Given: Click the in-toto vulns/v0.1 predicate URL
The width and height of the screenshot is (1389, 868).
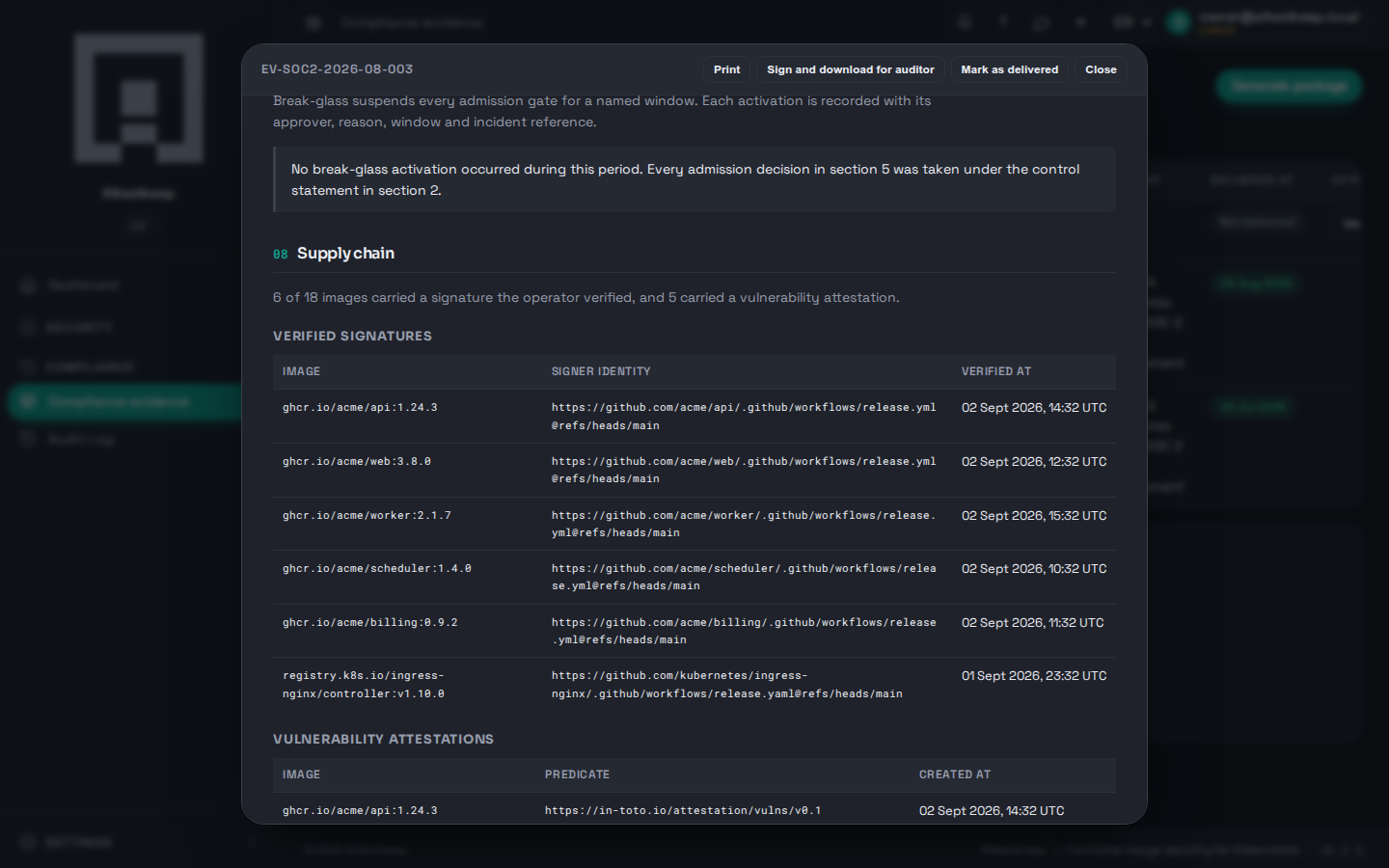Looking at the screenshot, I should point(683,811).
